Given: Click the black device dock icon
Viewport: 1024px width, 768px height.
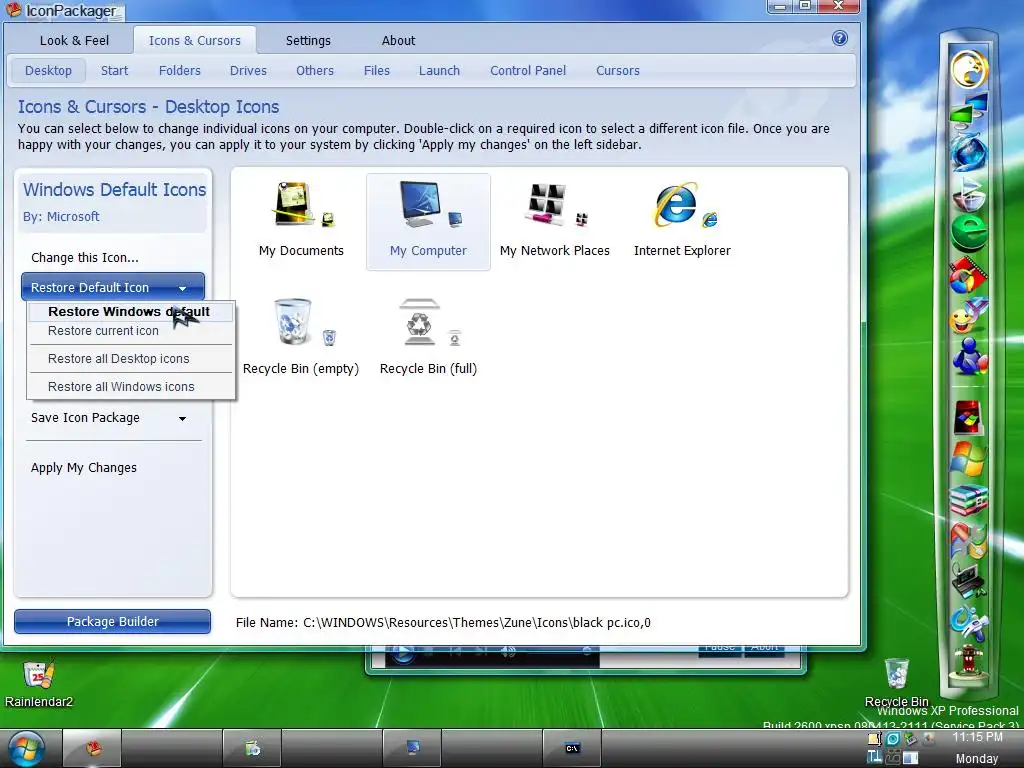Looking at the screenshot, I should [x=968, y=580].
